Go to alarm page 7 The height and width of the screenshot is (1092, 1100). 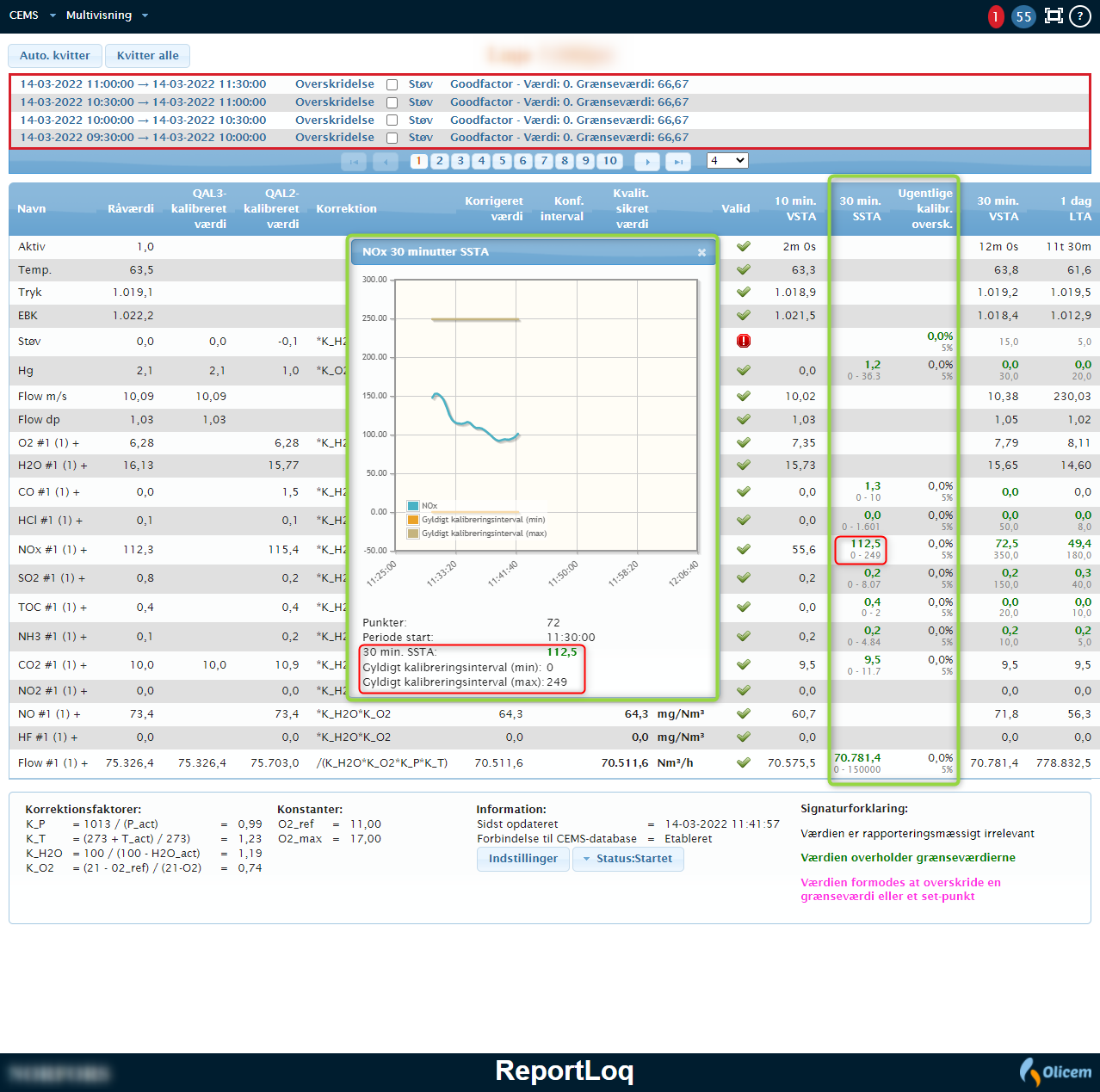point(544,161)
